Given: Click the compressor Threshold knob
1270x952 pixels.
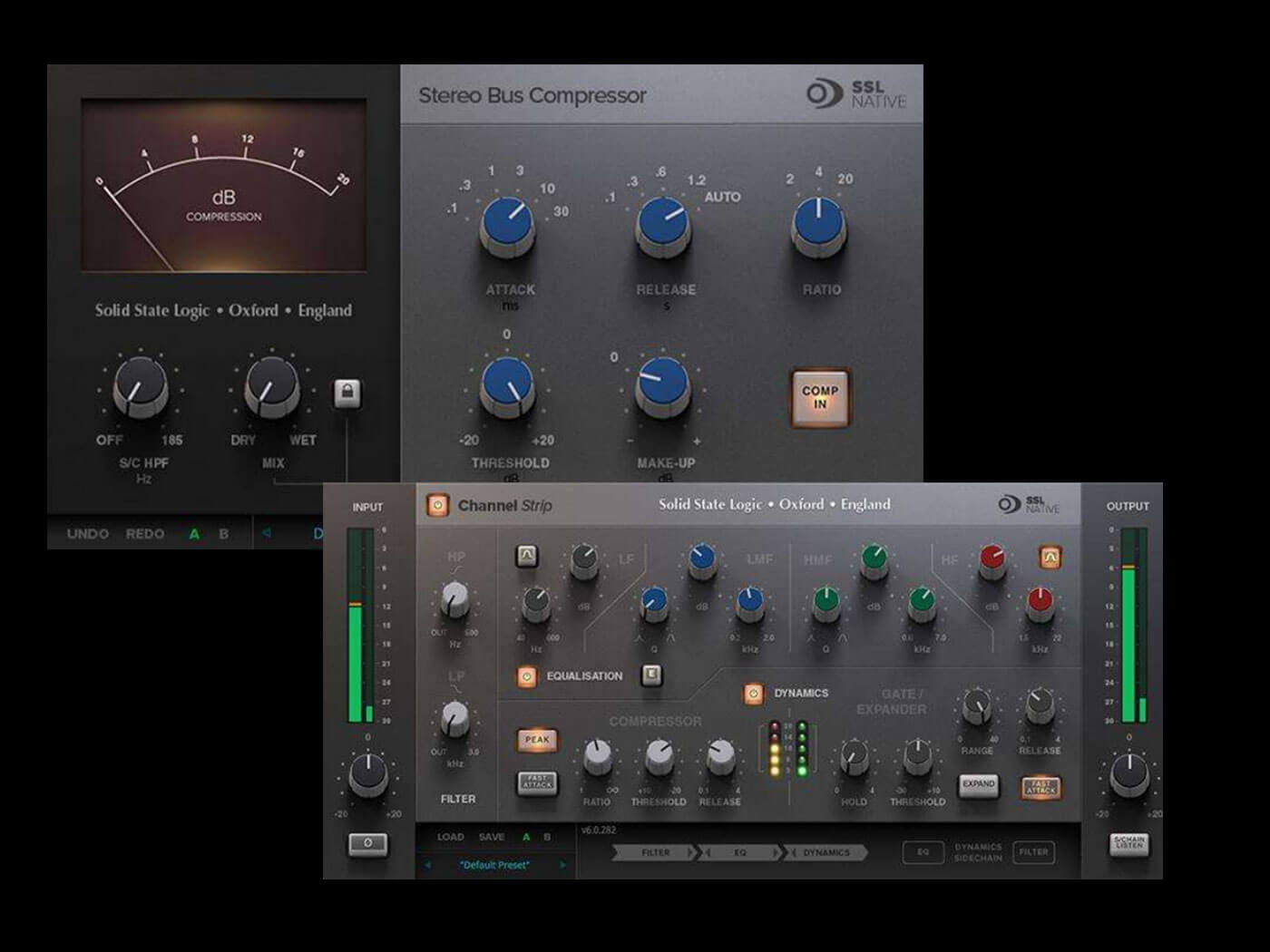Looking at the screenshot, I should 659,757.
